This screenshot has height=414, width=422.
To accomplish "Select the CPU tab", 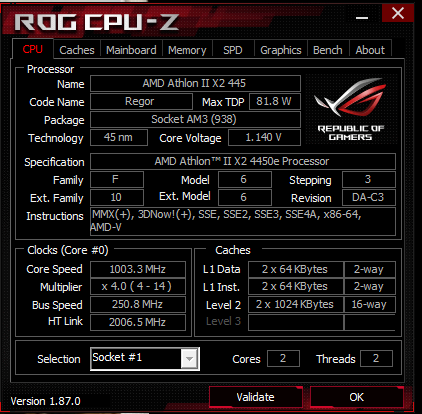I will [33, 49].
